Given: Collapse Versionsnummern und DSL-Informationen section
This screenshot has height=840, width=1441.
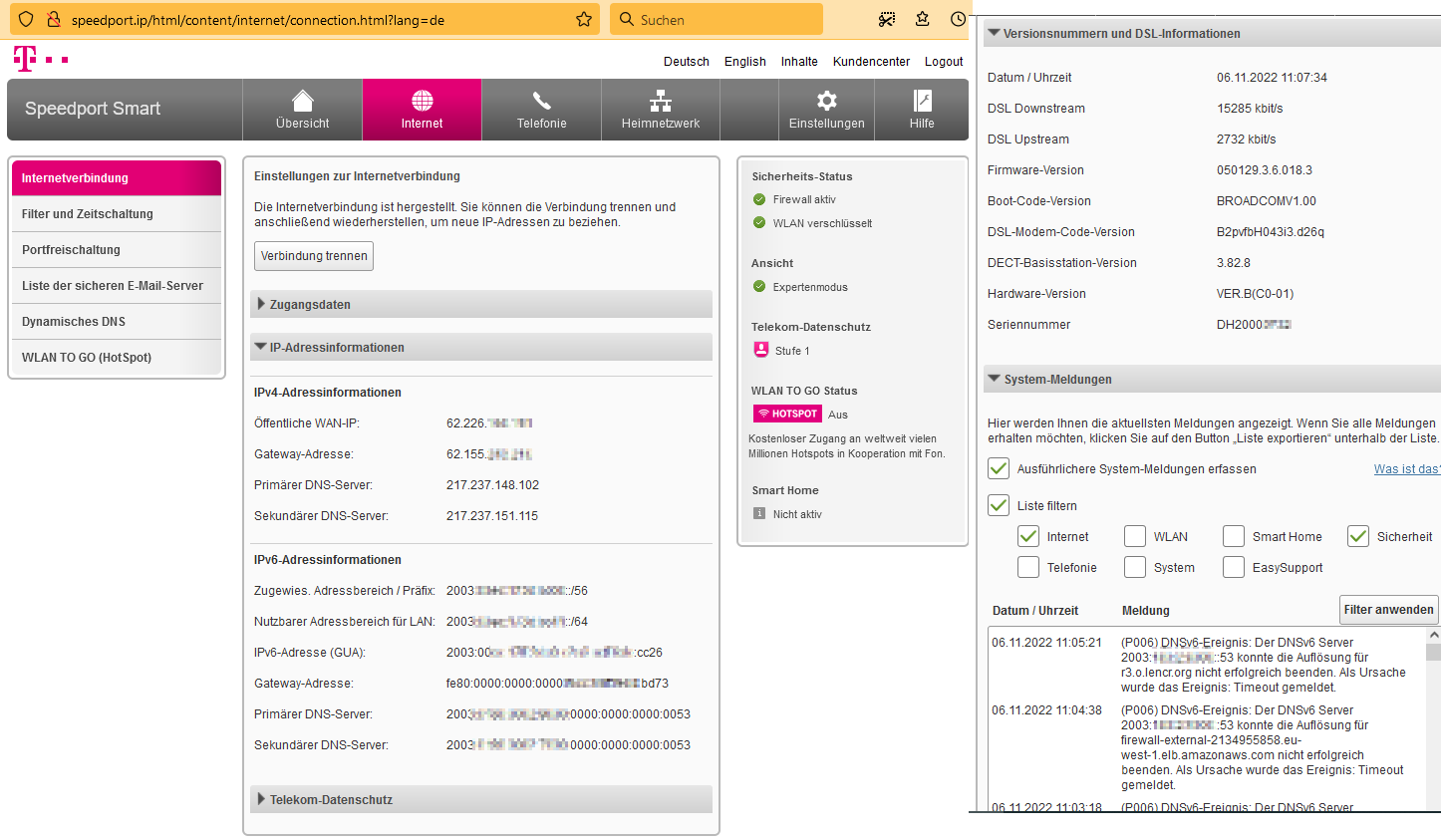Looking at the screenshot, I should (1211, 33).
